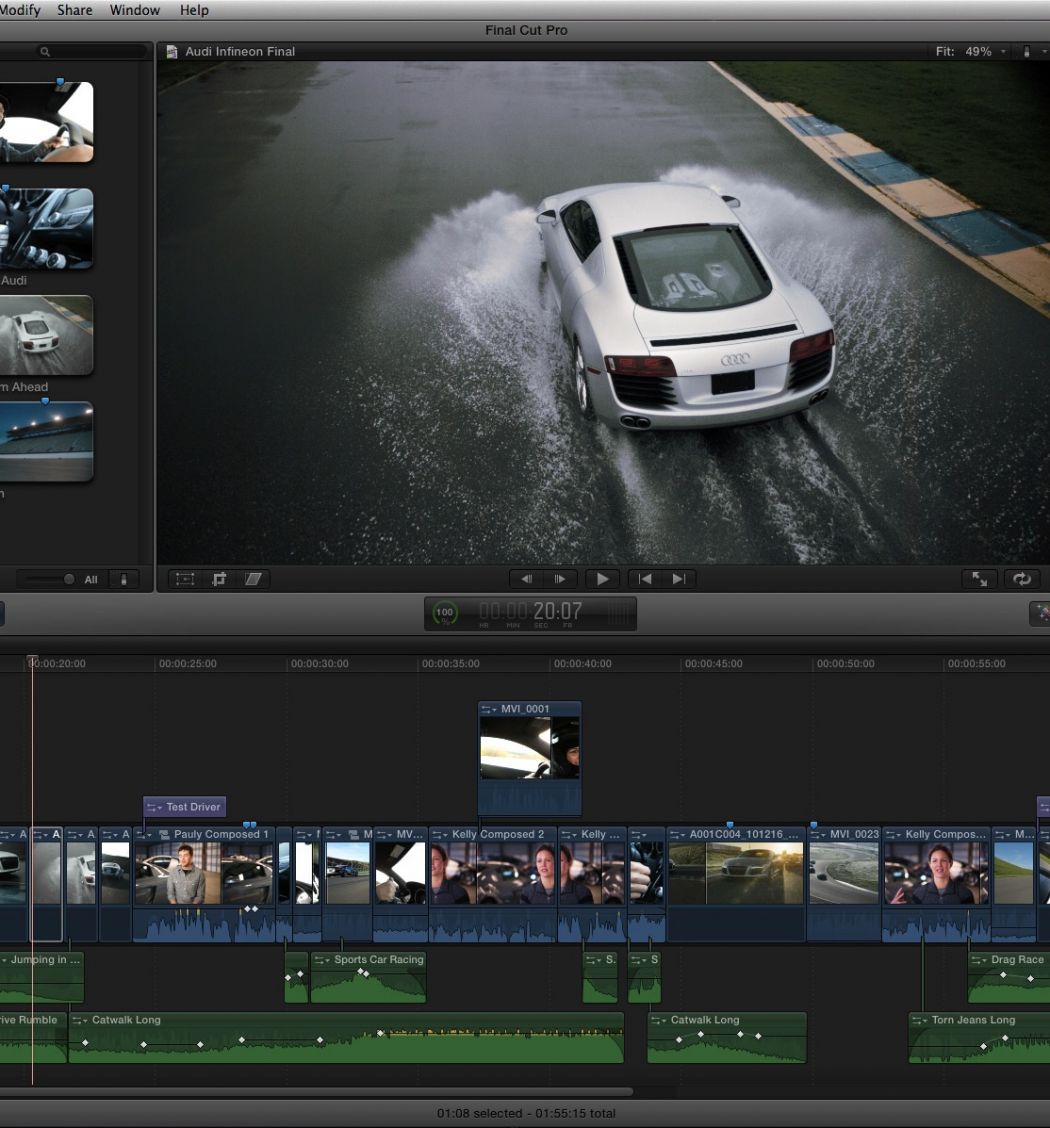The width and height of the screenshot is (1050, 1128).
Task: Select the Distort tool below the viewer
Action: (x=253, y=579)
